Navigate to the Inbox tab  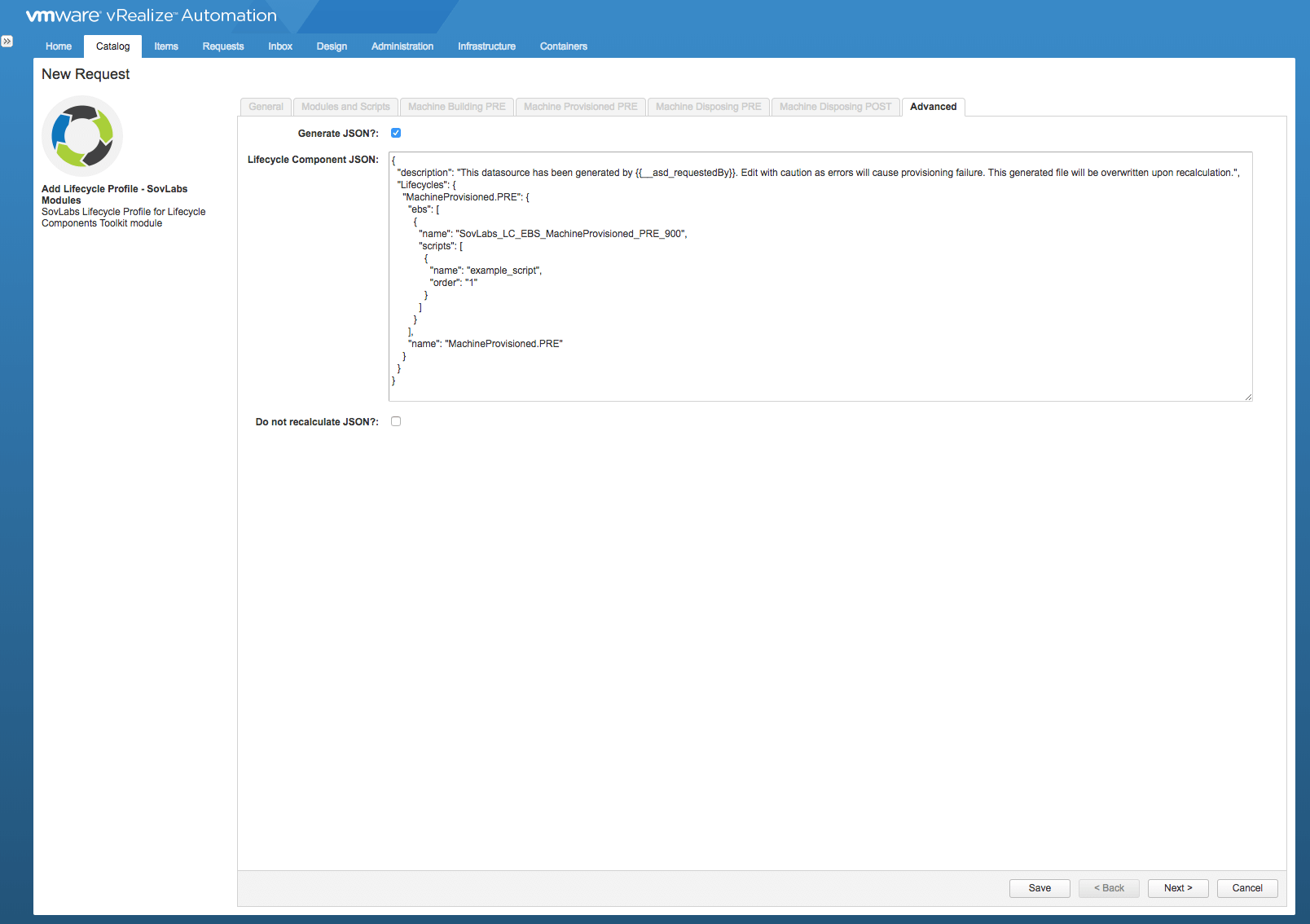[x=279, y=46]
